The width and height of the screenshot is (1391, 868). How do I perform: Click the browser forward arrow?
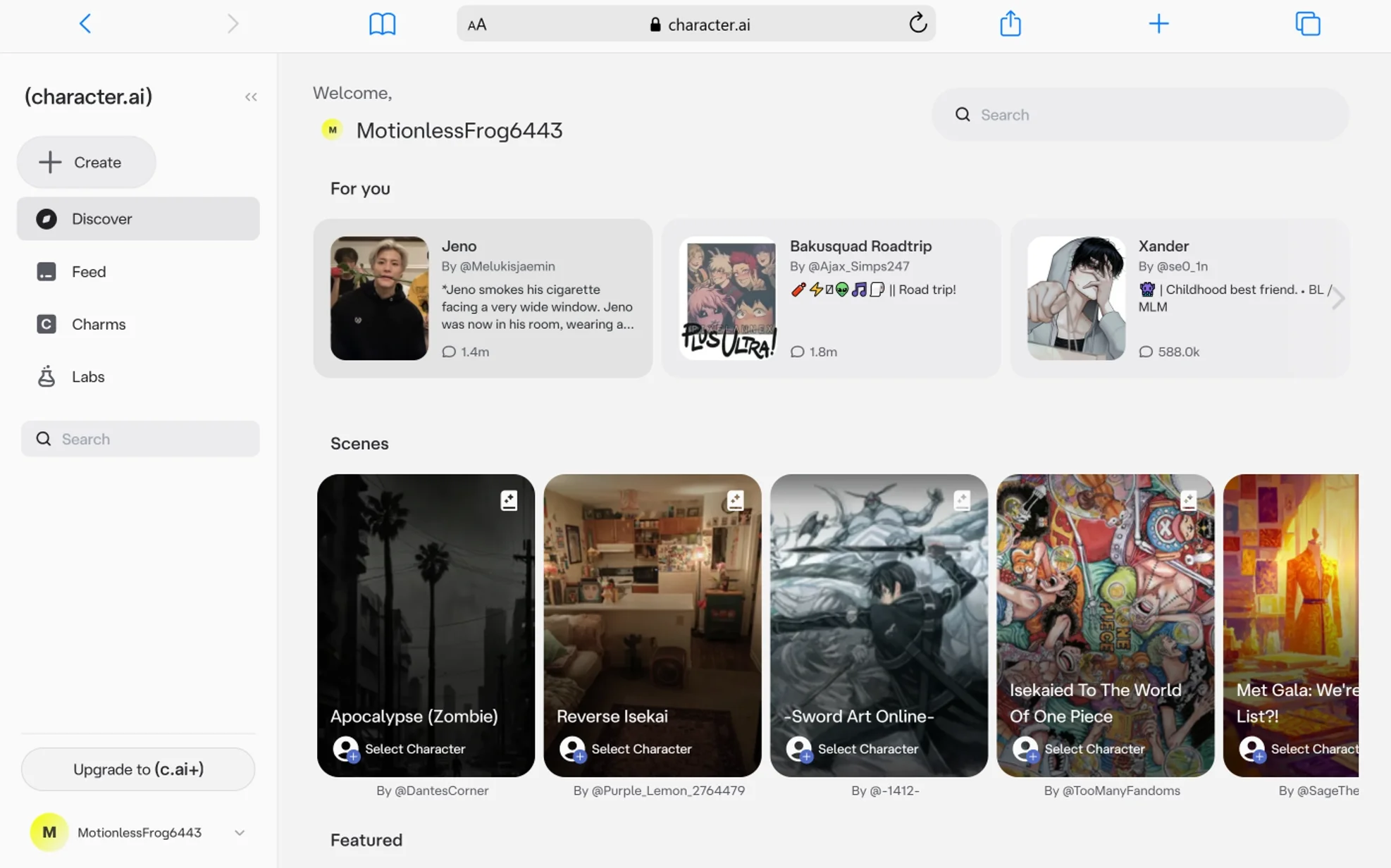tap(233, 24)
